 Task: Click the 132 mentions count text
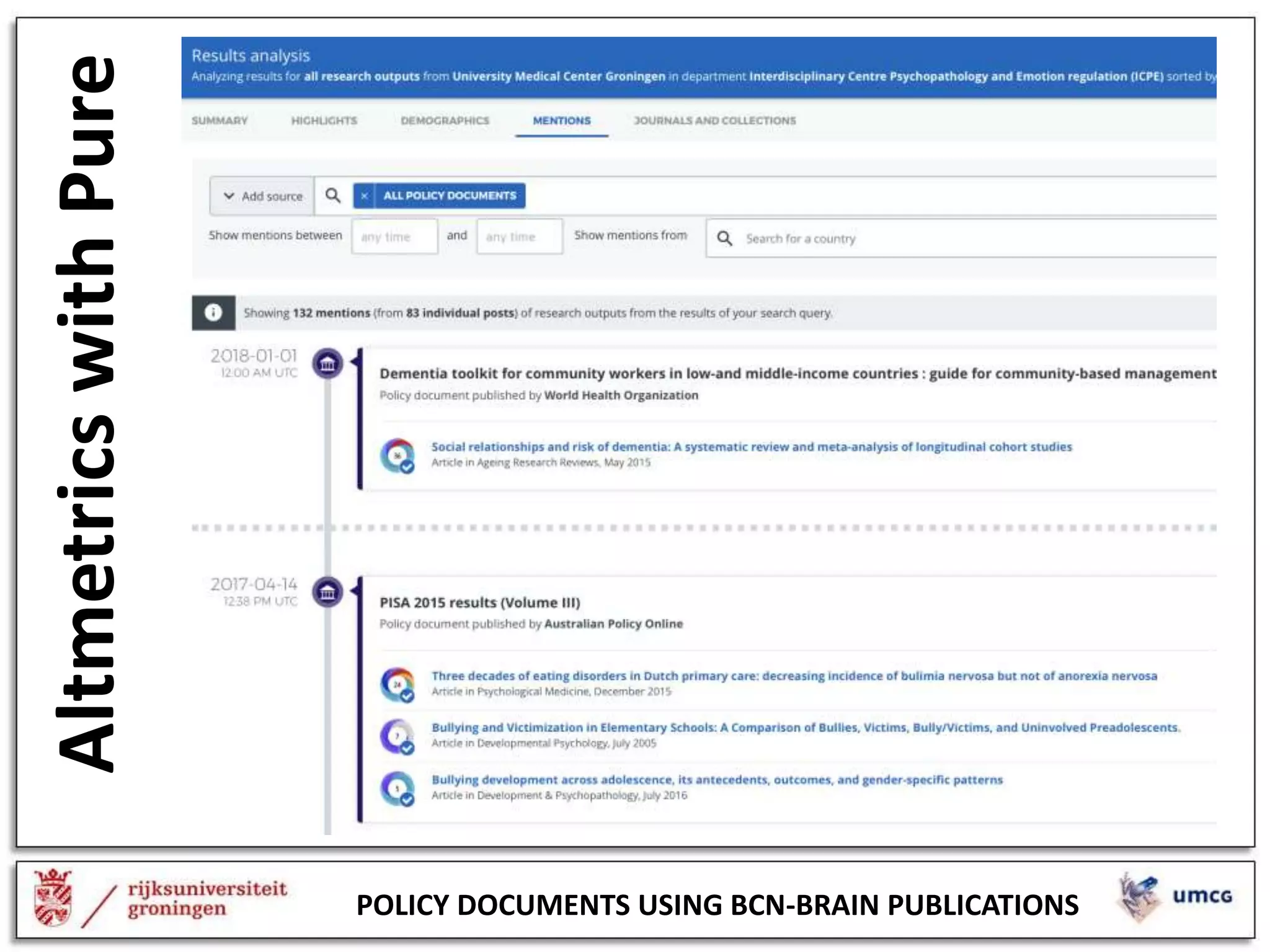(x=331, y=313)
